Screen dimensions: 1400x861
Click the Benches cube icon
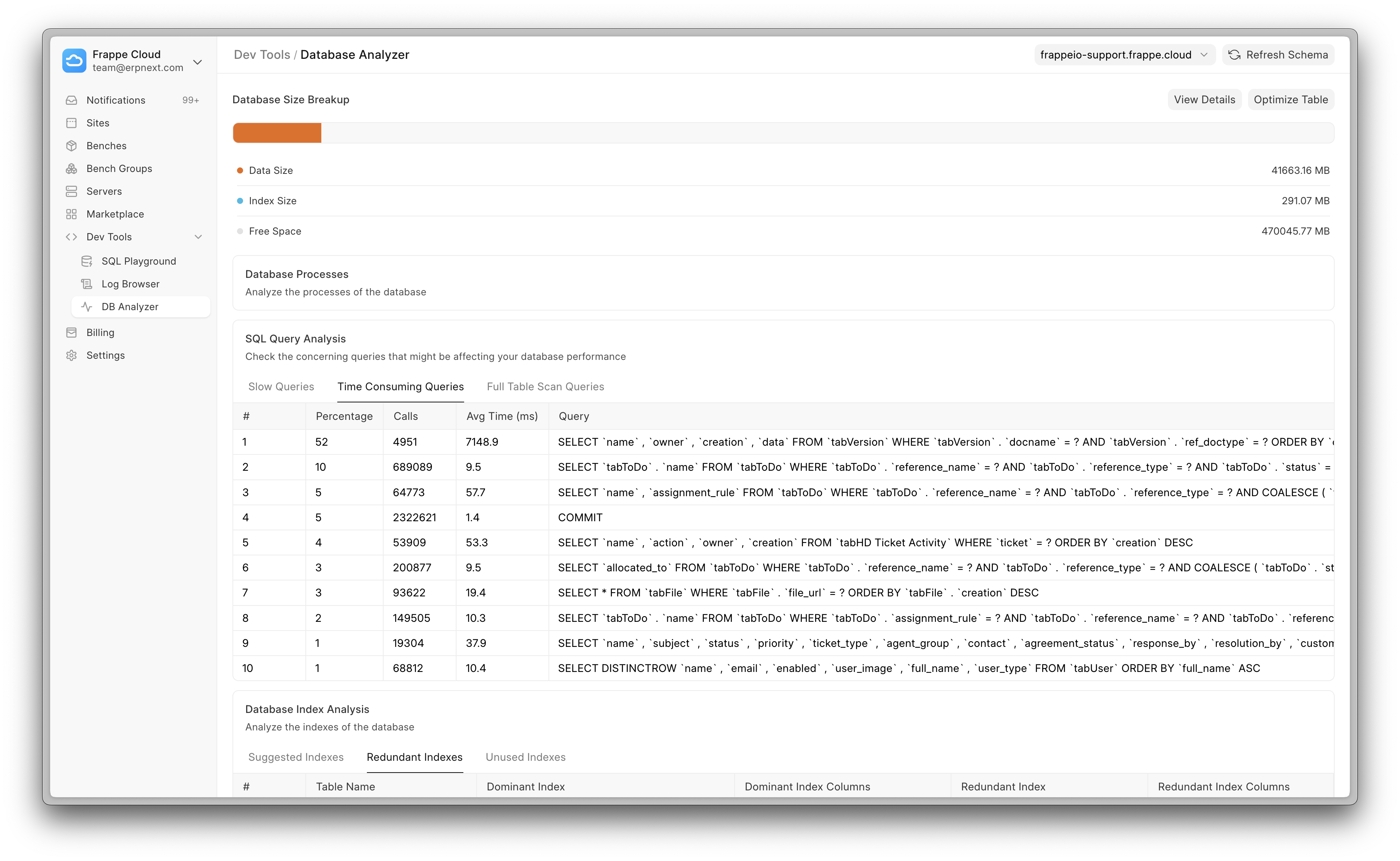(71, 146)
